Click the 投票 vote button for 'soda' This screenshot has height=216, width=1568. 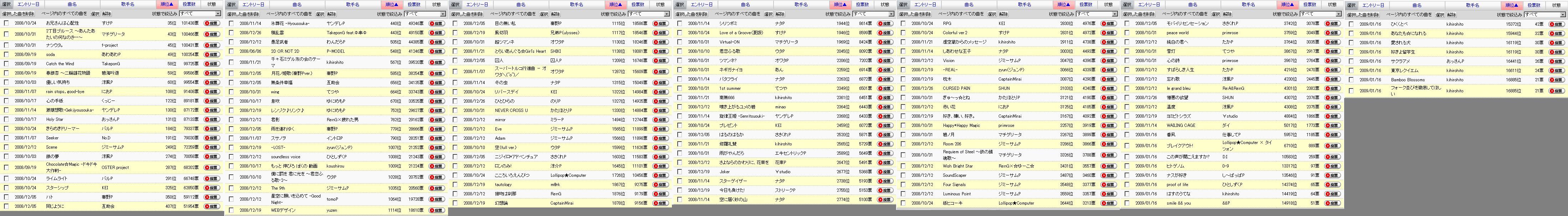click(x=211, y=55)
